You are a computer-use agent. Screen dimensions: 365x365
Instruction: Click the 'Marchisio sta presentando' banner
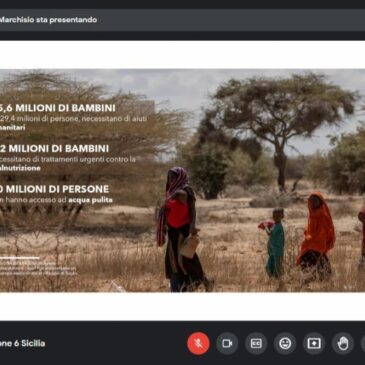[48, 20]
